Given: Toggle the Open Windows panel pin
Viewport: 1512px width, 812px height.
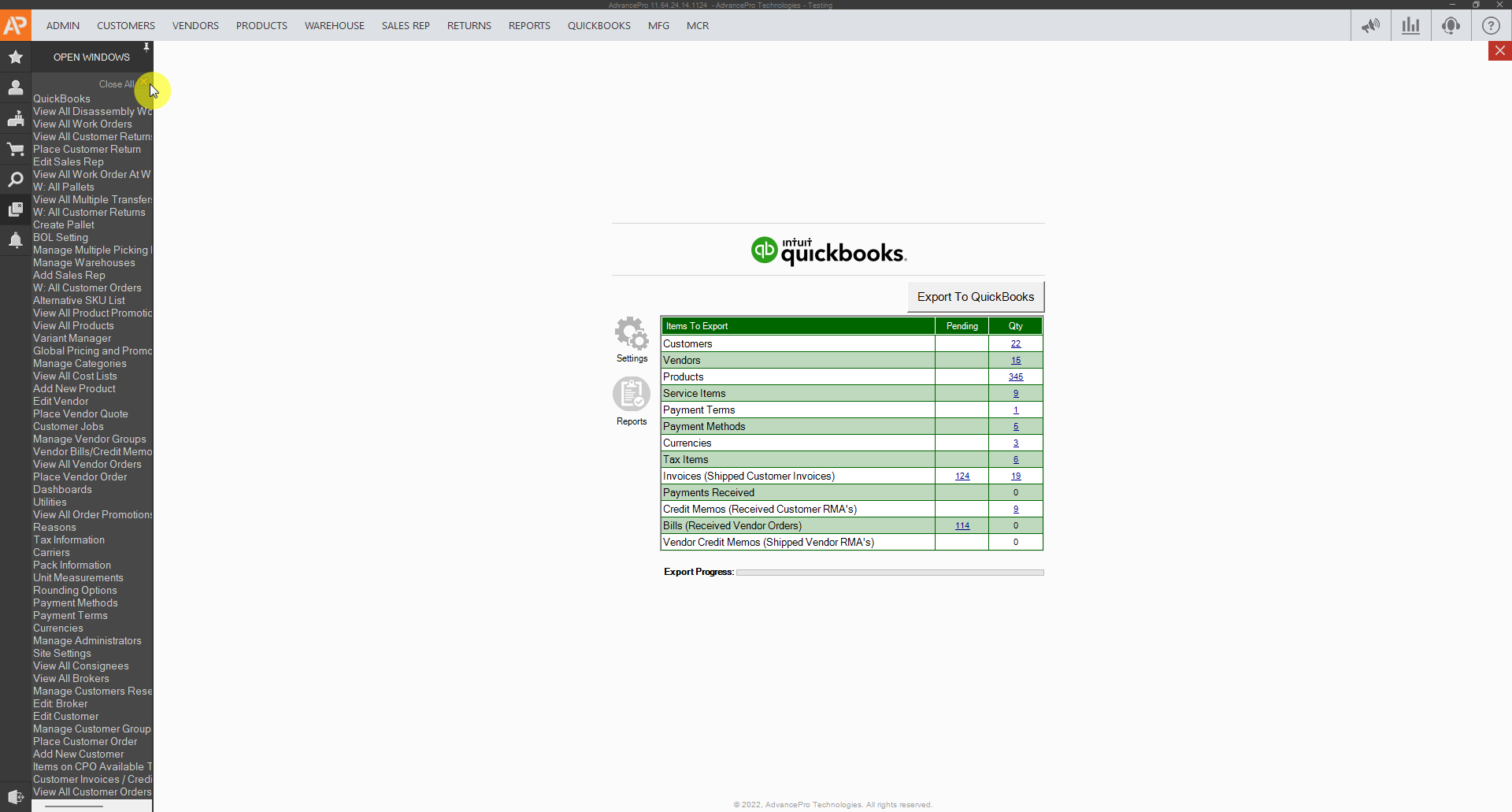Looking at the screenshot, I should [x=146, y=47].
